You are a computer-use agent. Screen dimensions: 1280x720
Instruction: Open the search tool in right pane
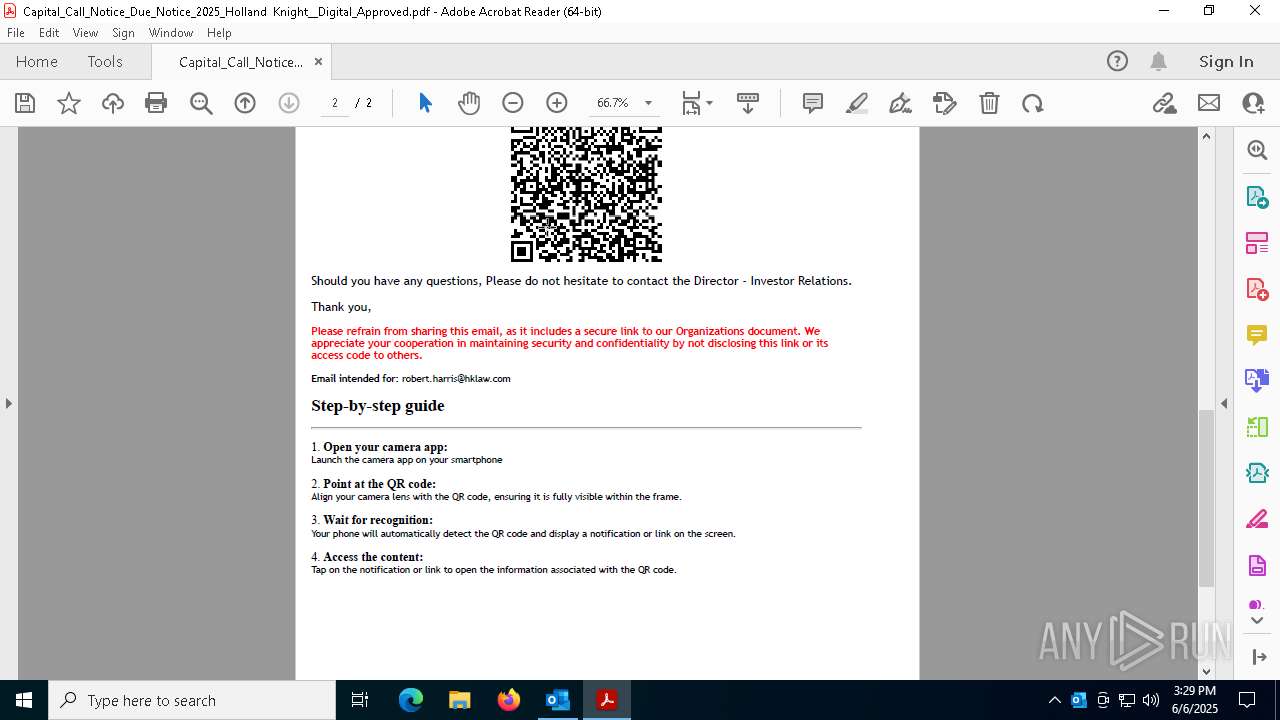[x=1257, y=150]
